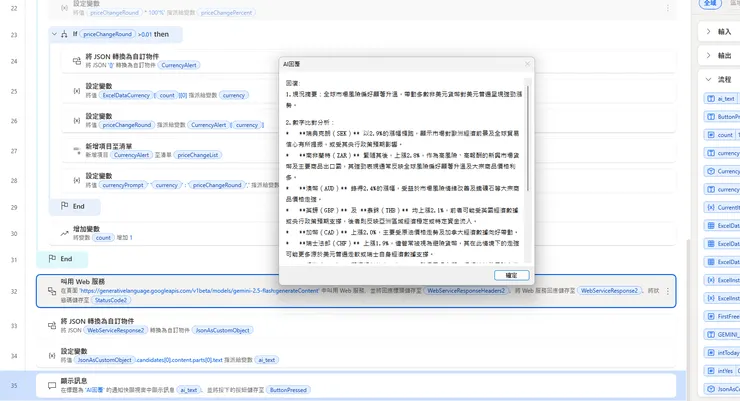Click JSON convert icon on line 33
This screenshot has width=740, height=401.
pos(52,326)
